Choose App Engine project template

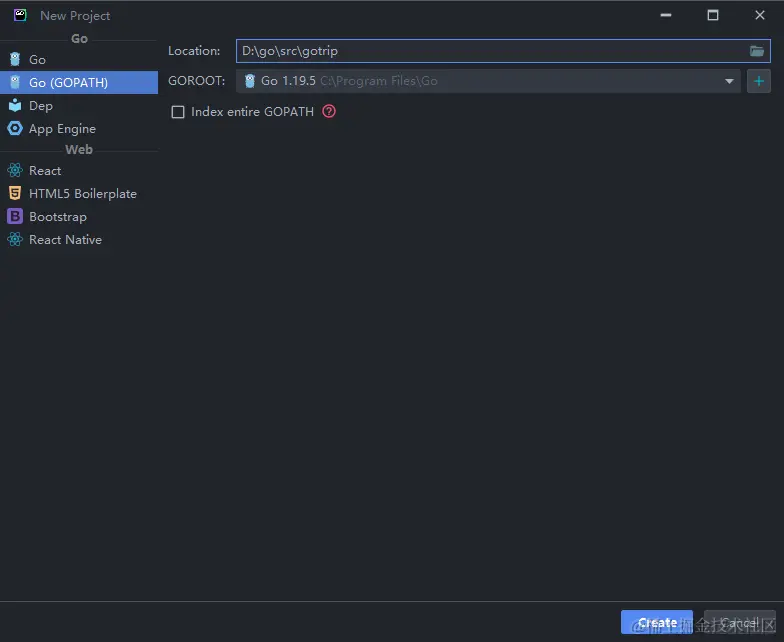pos(78,128)
